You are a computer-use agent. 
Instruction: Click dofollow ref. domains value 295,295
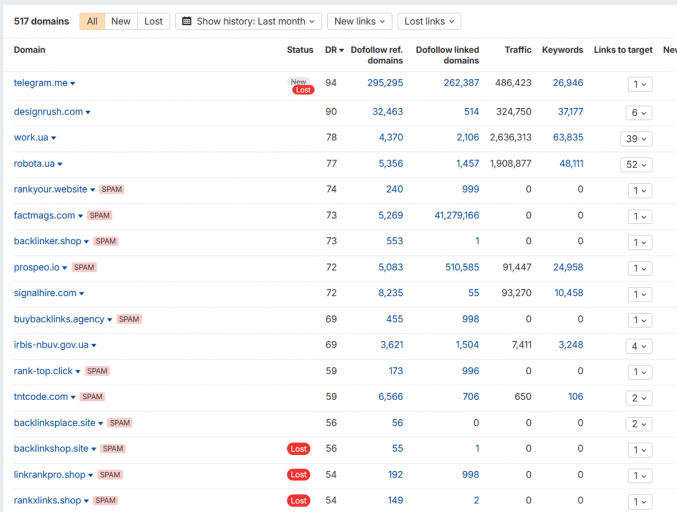click(385, 82)
